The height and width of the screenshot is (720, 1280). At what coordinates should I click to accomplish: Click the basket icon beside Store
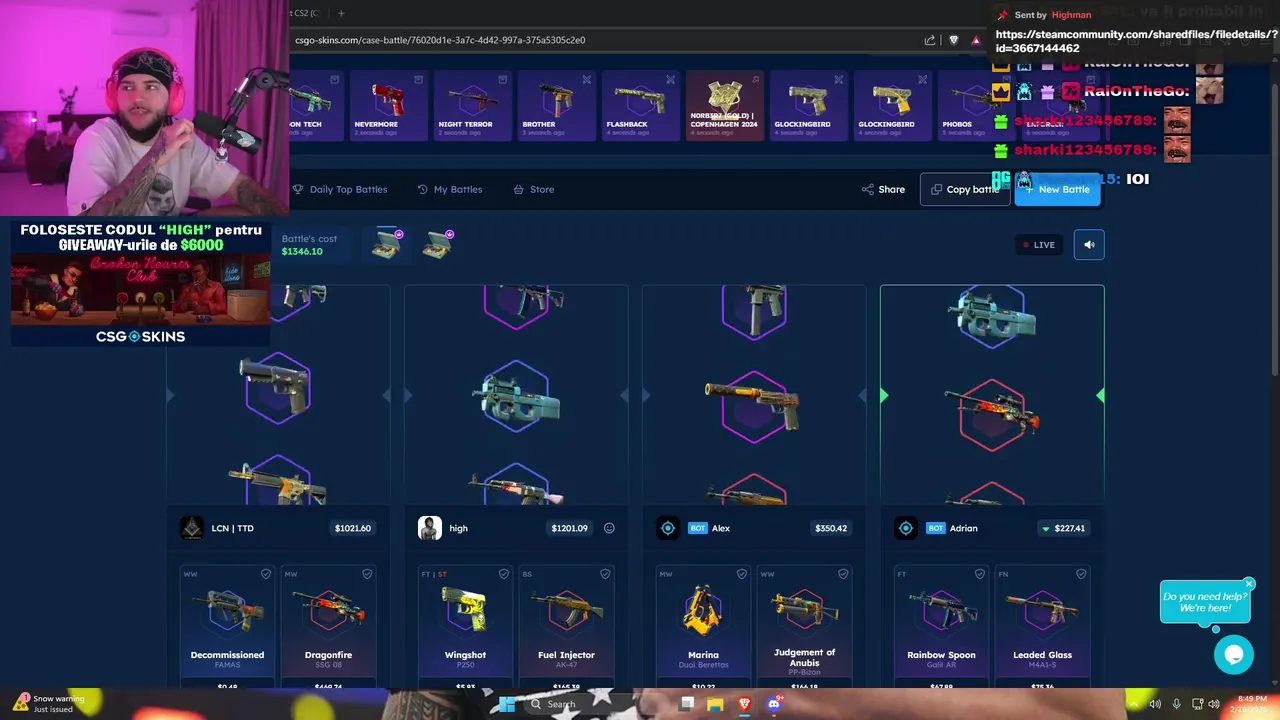coord(518,189)
